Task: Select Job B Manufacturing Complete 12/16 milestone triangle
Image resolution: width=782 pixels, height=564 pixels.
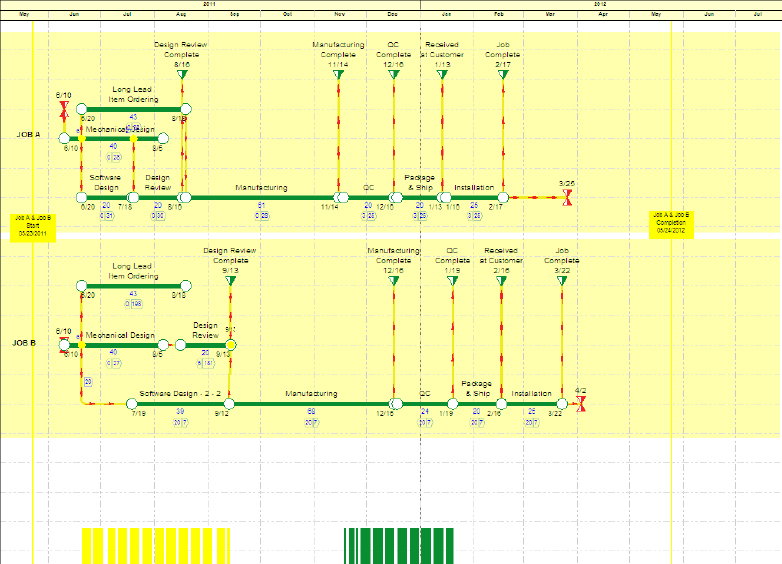Action: [394, 281]
